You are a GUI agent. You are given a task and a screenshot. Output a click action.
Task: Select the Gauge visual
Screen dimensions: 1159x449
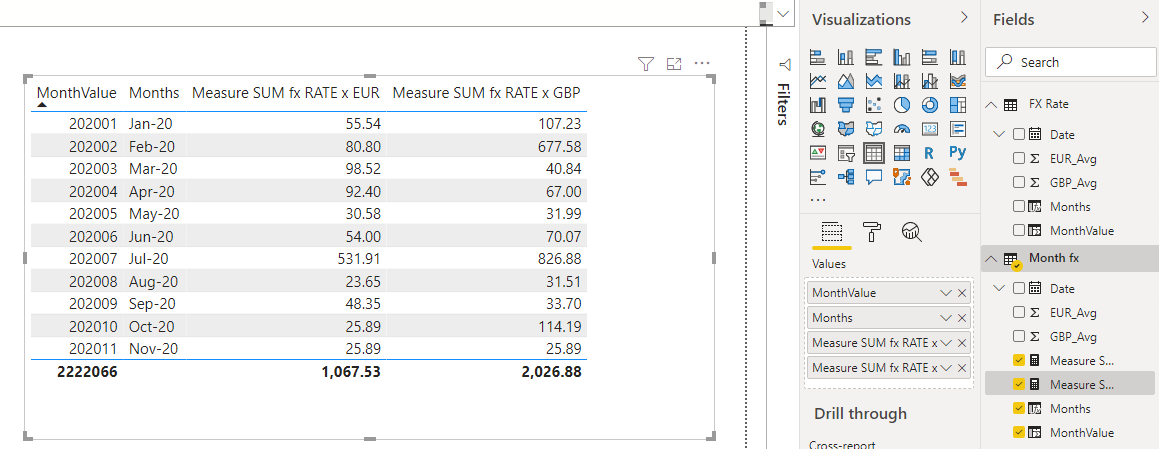[902, 129]
